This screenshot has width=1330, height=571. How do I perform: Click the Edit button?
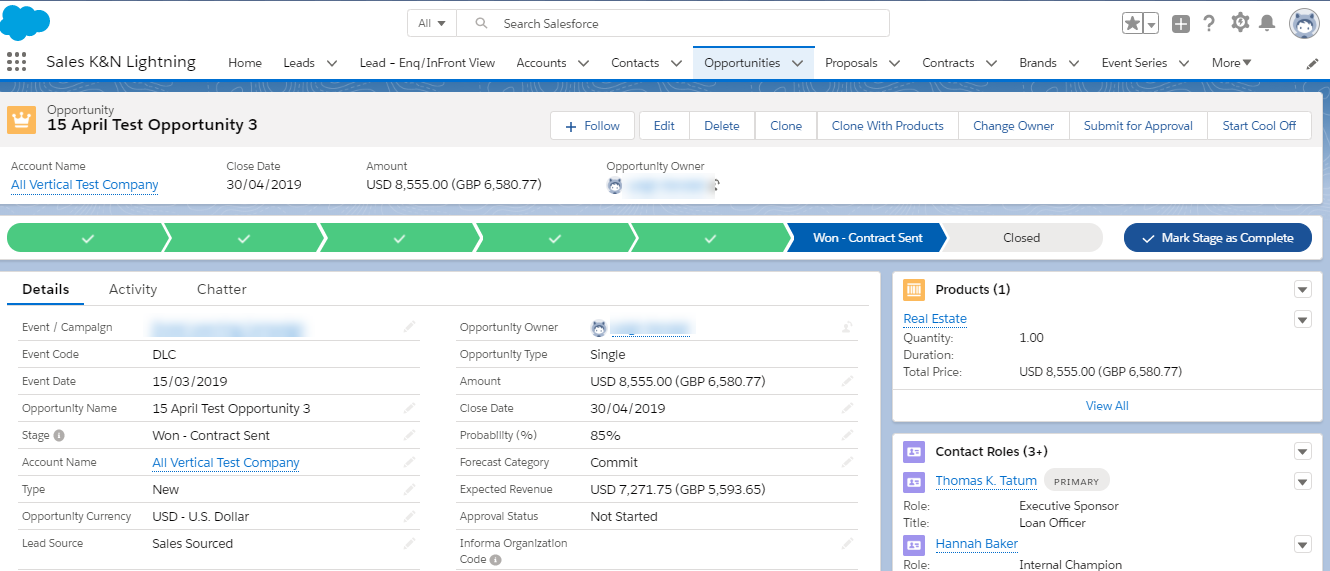pos(664,126)
